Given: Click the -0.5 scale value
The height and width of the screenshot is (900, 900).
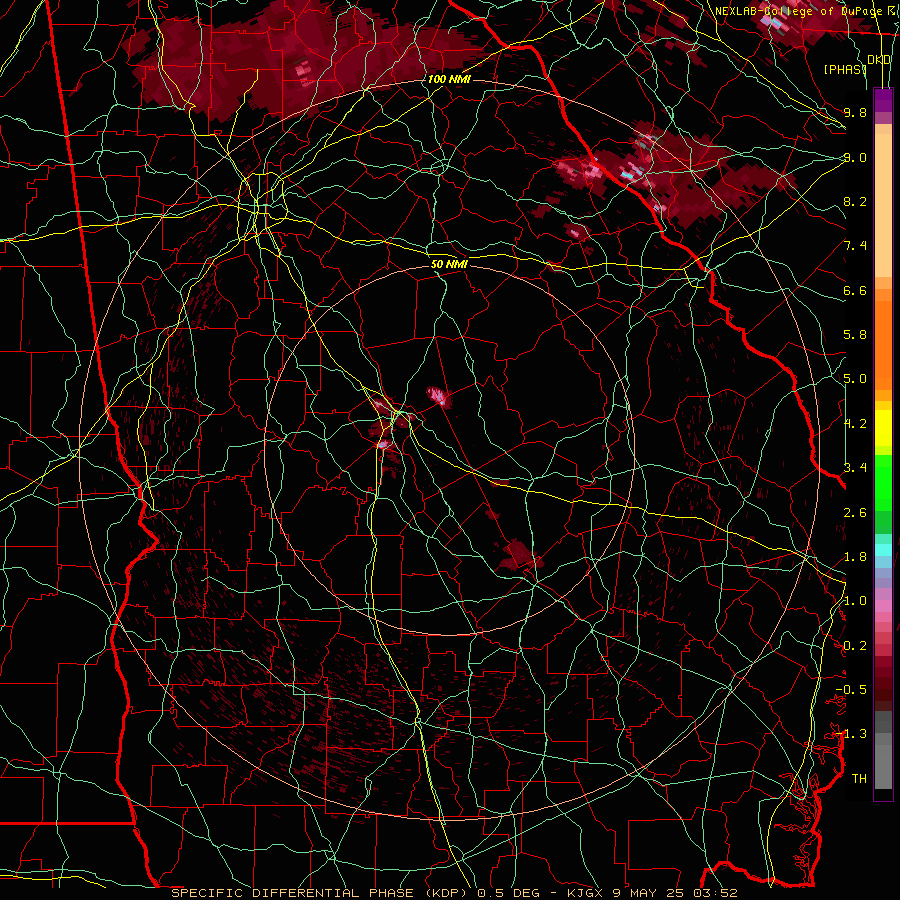Looking at the screenshot, I should [851, 690].
